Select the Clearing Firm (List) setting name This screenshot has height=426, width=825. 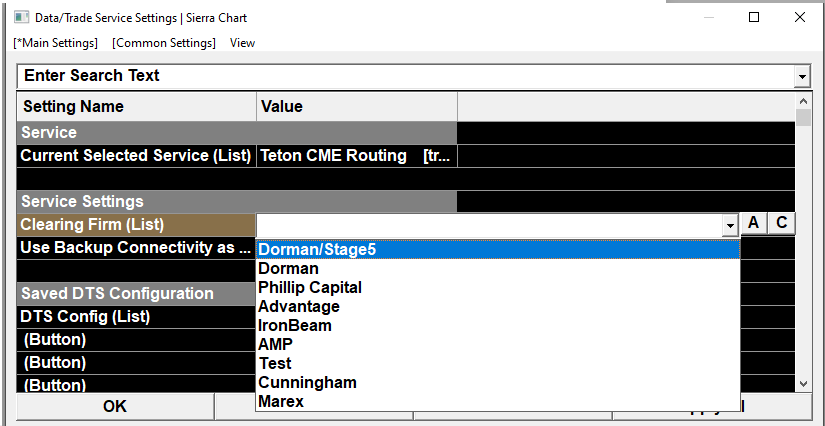(137, 225)
